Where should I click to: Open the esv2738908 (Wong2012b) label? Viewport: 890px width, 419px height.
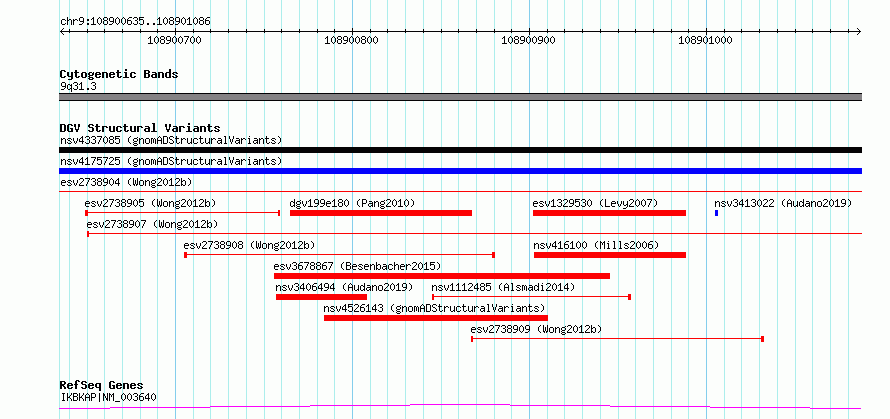249,245
